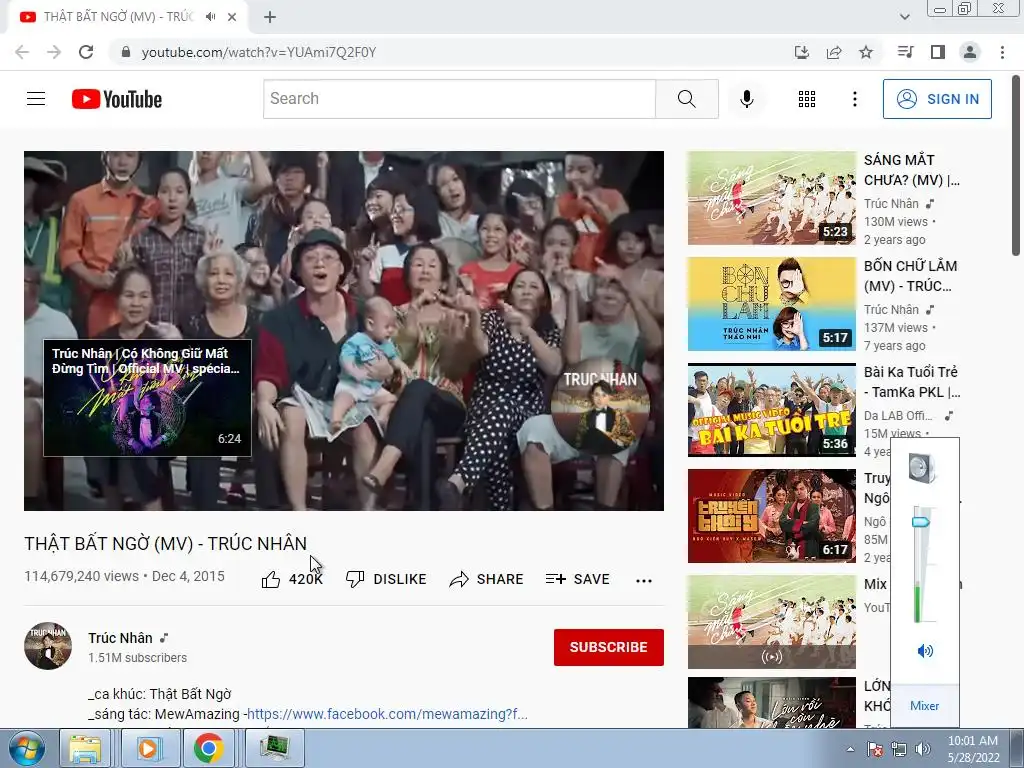Open the media control icon in Chrome toolbar
Screen dimensions: 1024x768
[905, 52]
